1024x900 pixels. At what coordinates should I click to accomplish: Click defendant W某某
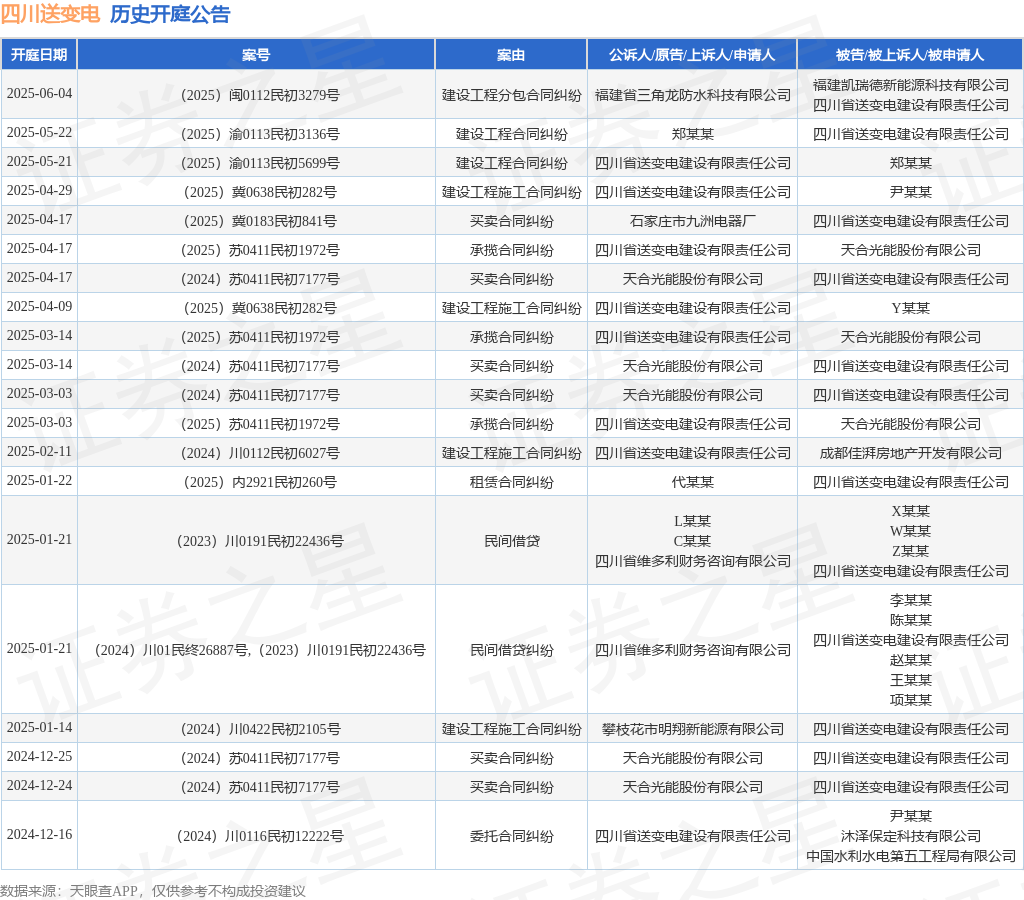click(x=910, y=531)
